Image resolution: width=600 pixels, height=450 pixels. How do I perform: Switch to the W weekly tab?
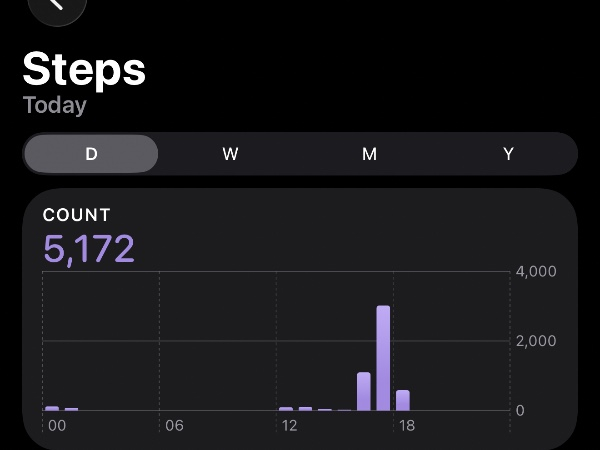(x=230, y=154)
